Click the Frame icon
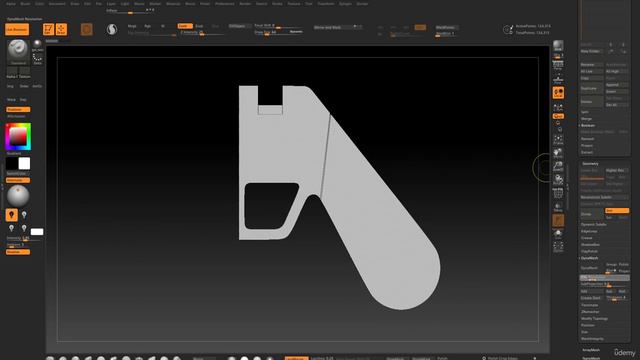Screen dimensions: 640x360 (x=558, y=140)
